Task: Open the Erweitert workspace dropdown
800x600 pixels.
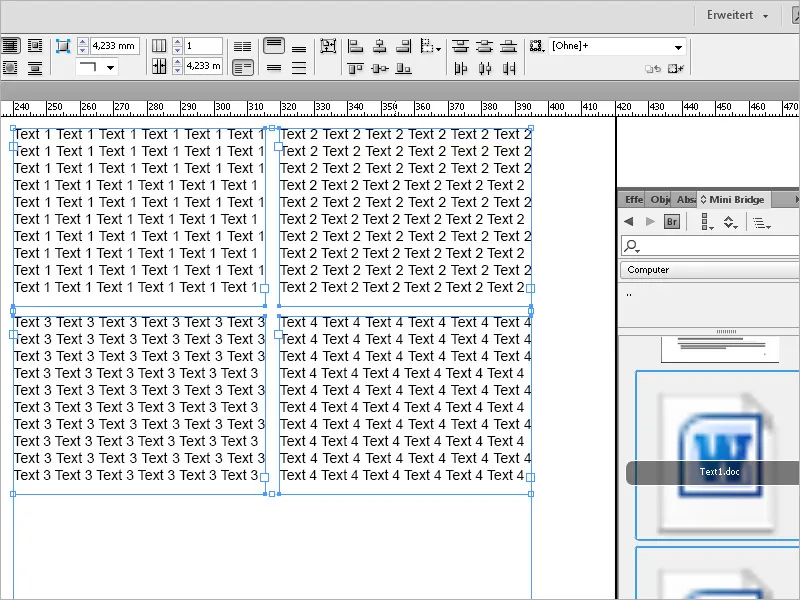Action: coord(737,15)
